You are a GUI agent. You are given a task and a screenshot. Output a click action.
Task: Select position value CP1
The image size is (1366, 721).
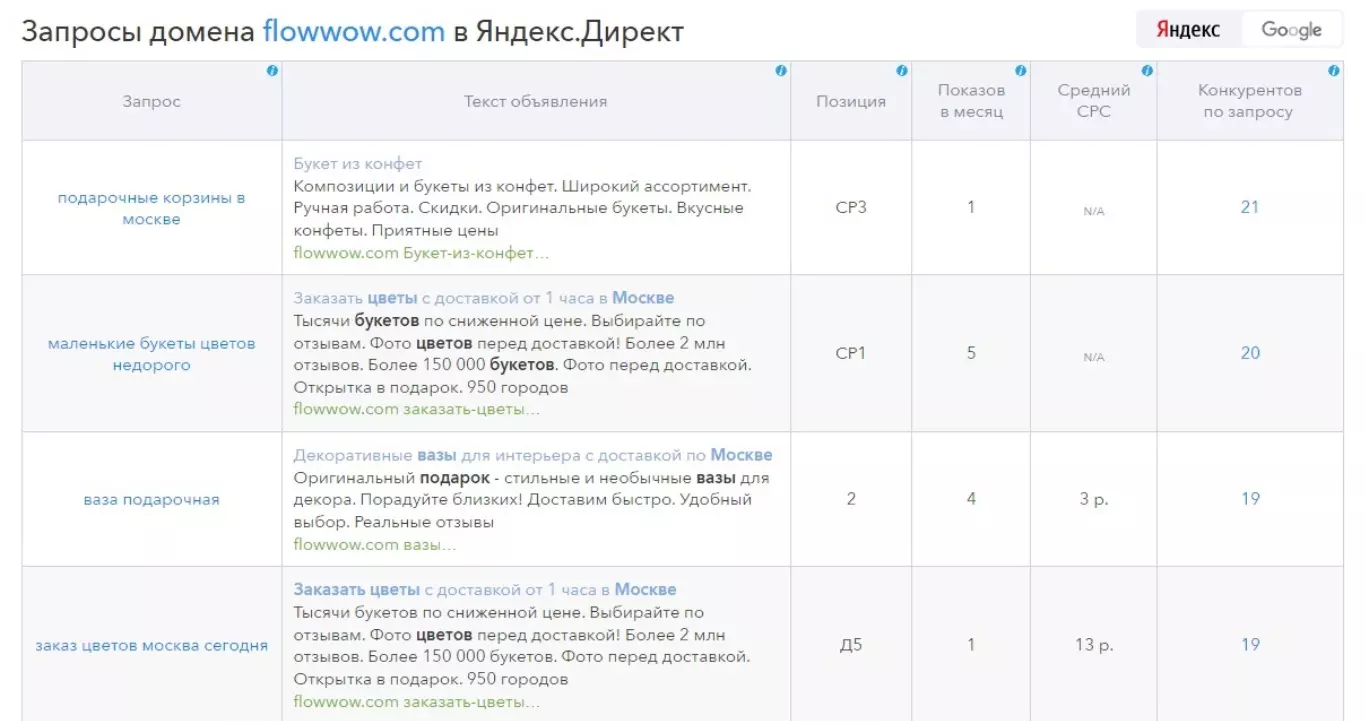tap(851, 353)
